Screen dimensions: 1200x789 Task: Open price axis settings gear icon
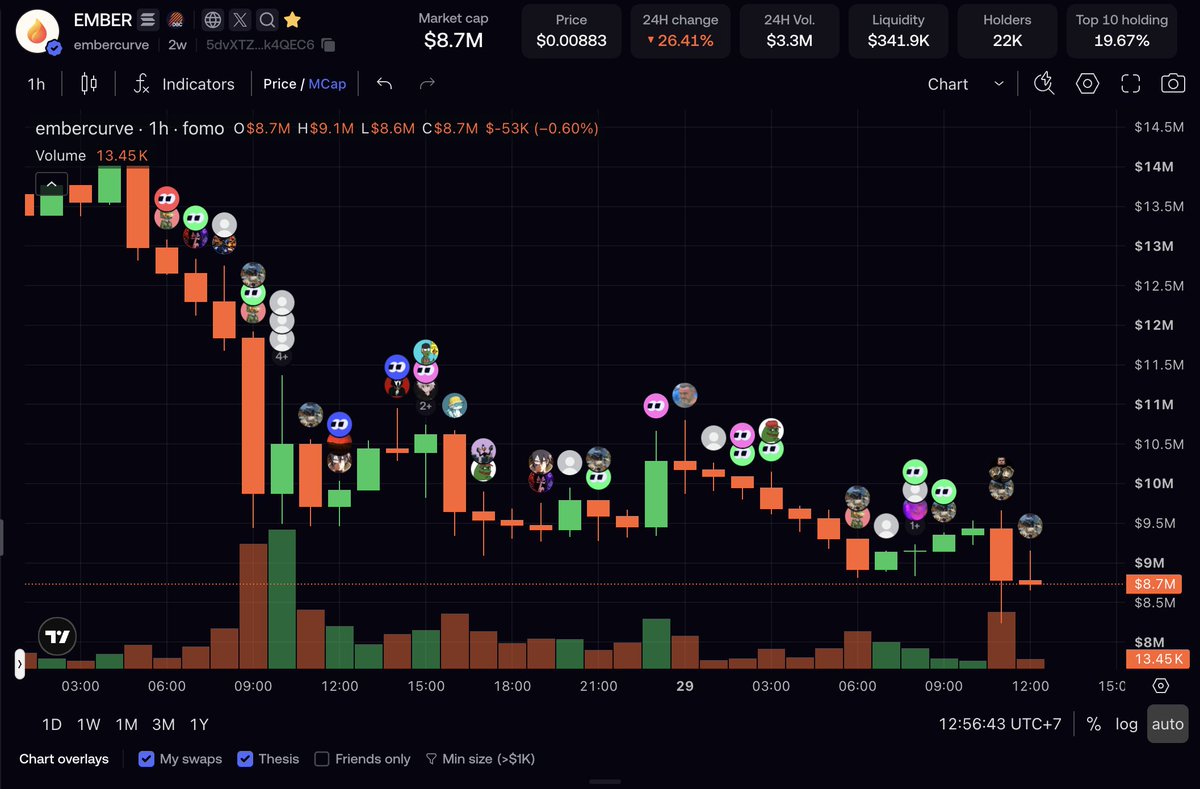pos(1160,686)
